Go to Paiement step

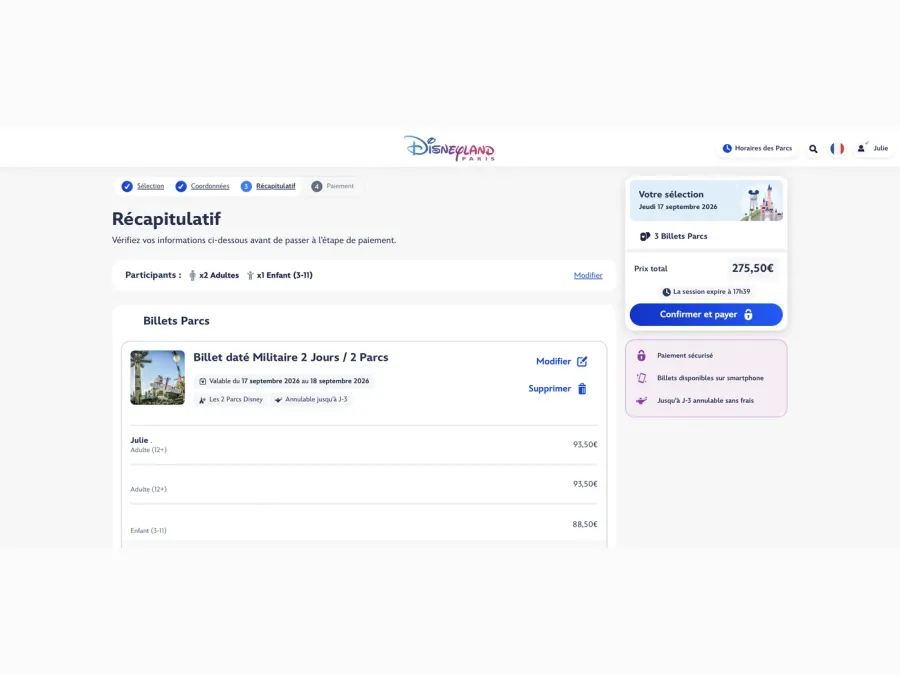[340, 186]
